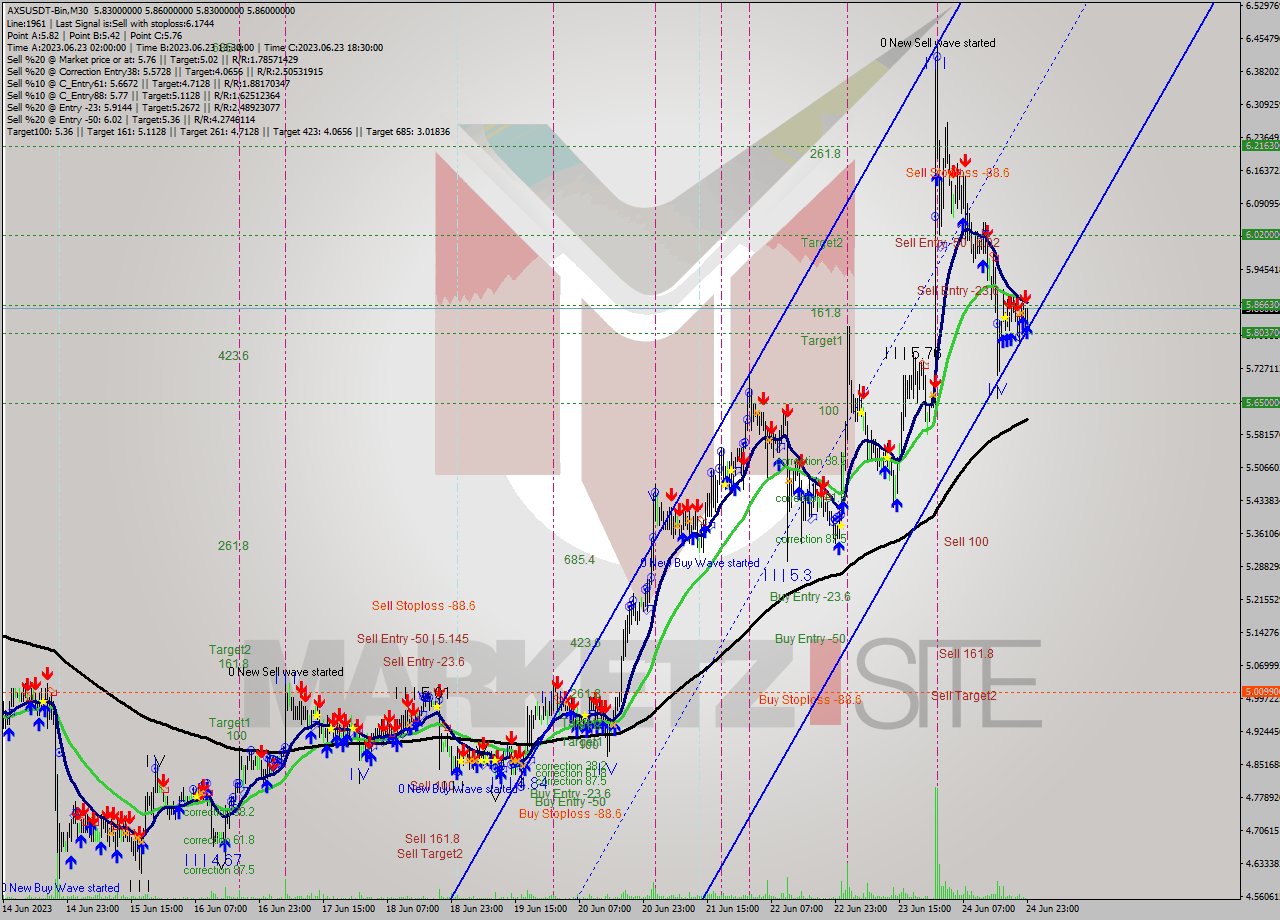Click the 5.361 price axis label
This screenshot has height=920, width=1280.
[x=1262, y=534]
